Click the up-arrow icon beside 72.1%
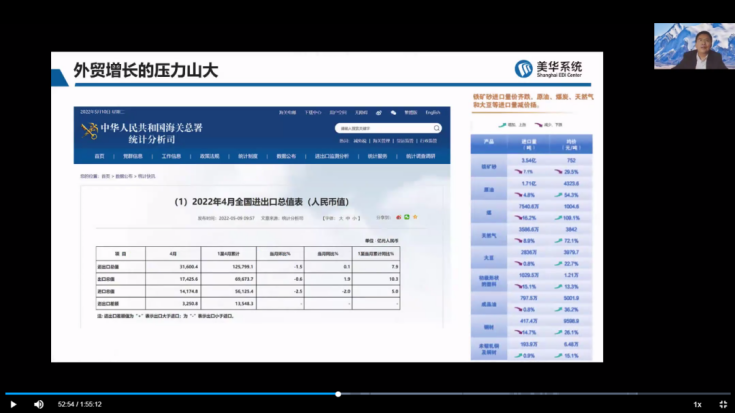The height and width of the screenshot is (413, 735). coord(558,240)
